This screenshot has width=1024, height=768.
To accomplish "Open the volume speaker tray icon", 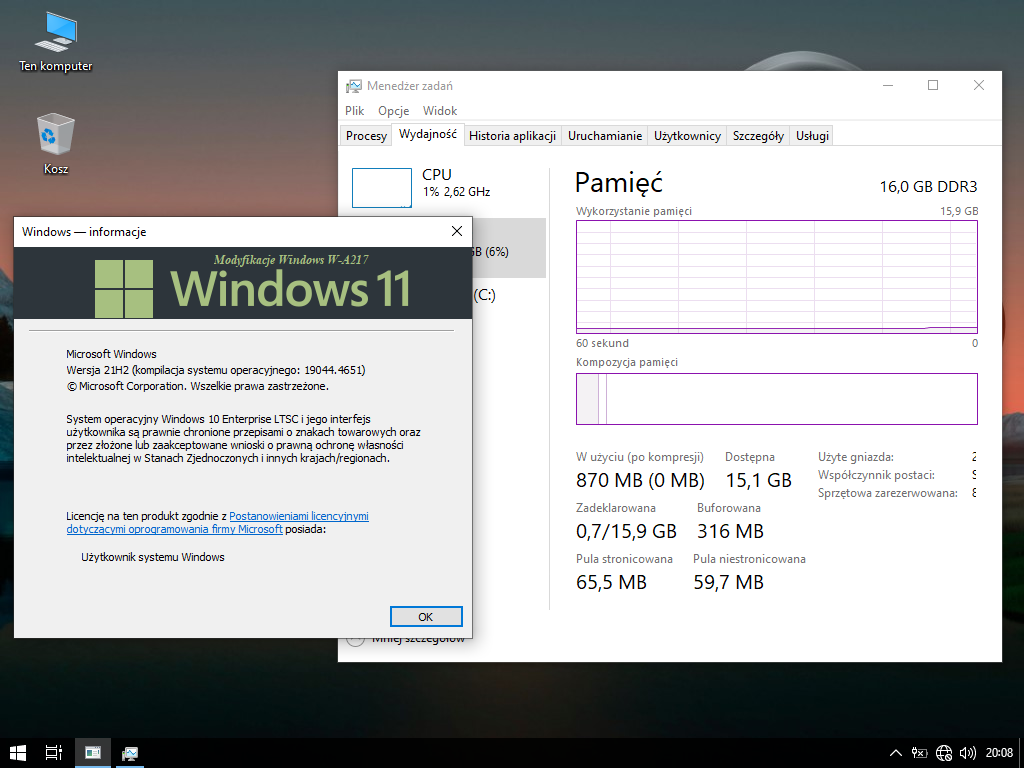I will coord(967,753).
